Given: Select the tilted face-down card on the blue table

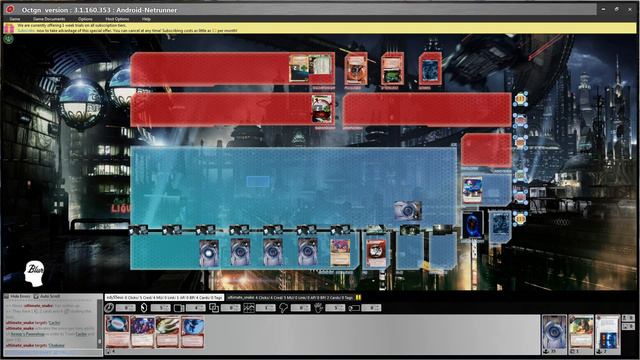Looking at the screenshot, I should (x=408, y=210).
